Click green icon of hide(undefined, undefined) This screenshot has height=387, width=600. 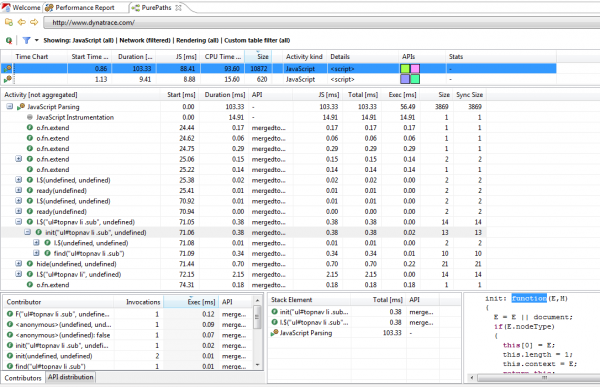(30, 264)
